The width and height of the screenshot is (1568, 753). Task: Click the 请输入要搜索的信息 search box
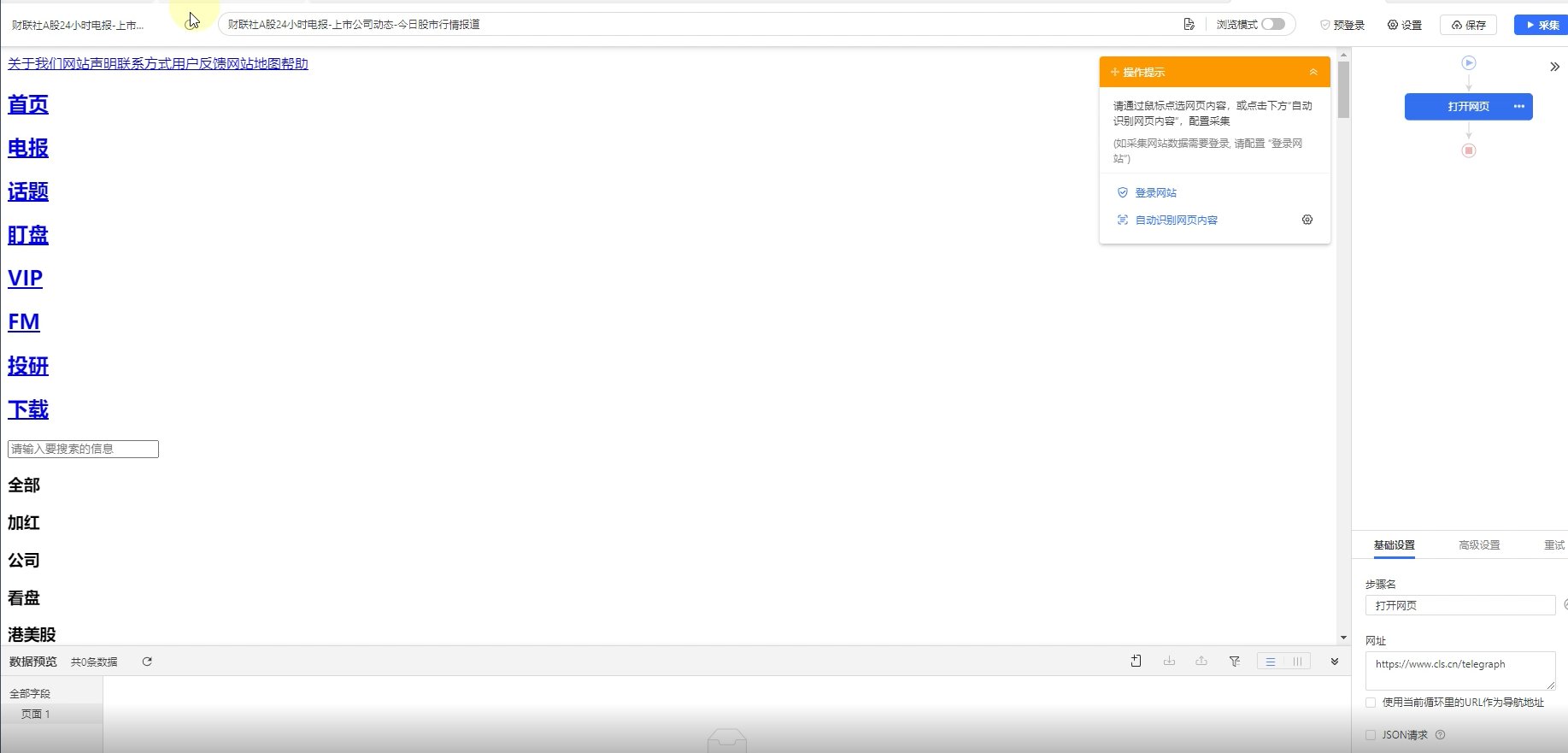point(83,449)
